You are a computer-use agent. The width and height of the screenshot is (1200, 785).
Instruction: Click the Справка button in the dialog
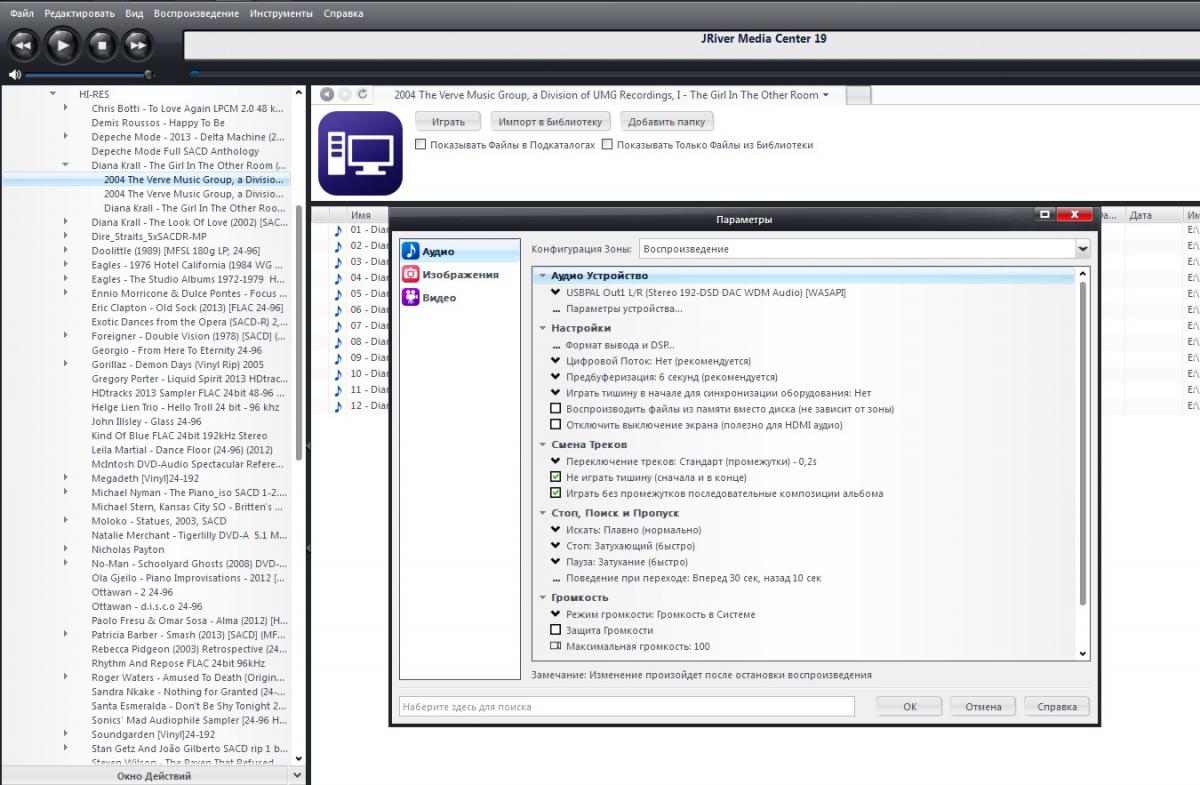pyautogui.click(x=1057, y=706)
